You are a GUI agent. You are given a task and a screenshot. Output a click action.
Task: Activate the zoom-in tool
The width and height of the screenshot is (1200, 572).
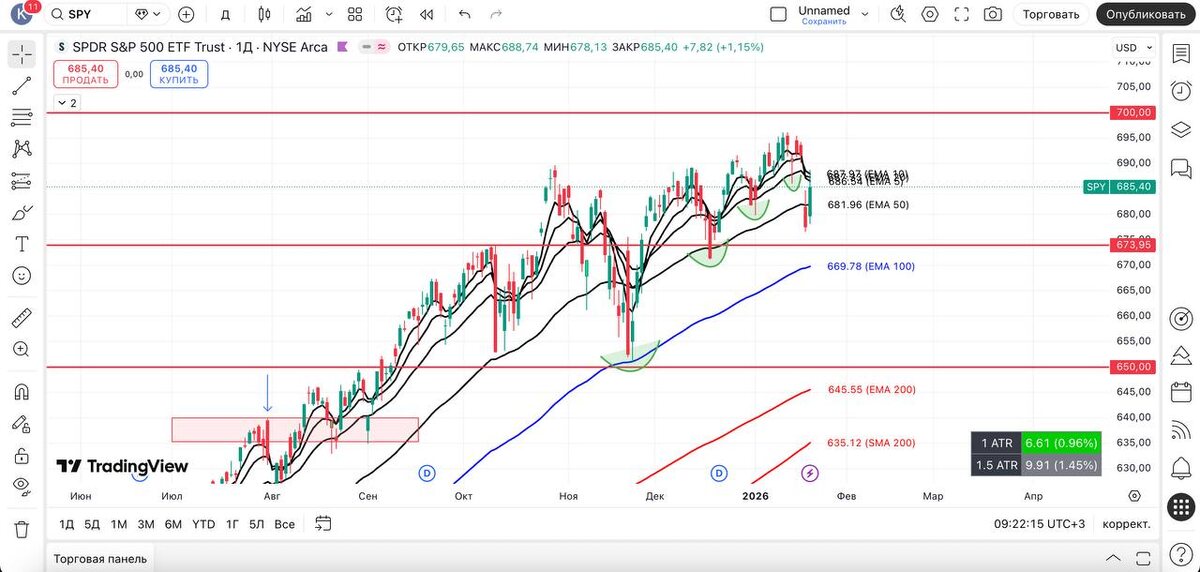[21, 349]
